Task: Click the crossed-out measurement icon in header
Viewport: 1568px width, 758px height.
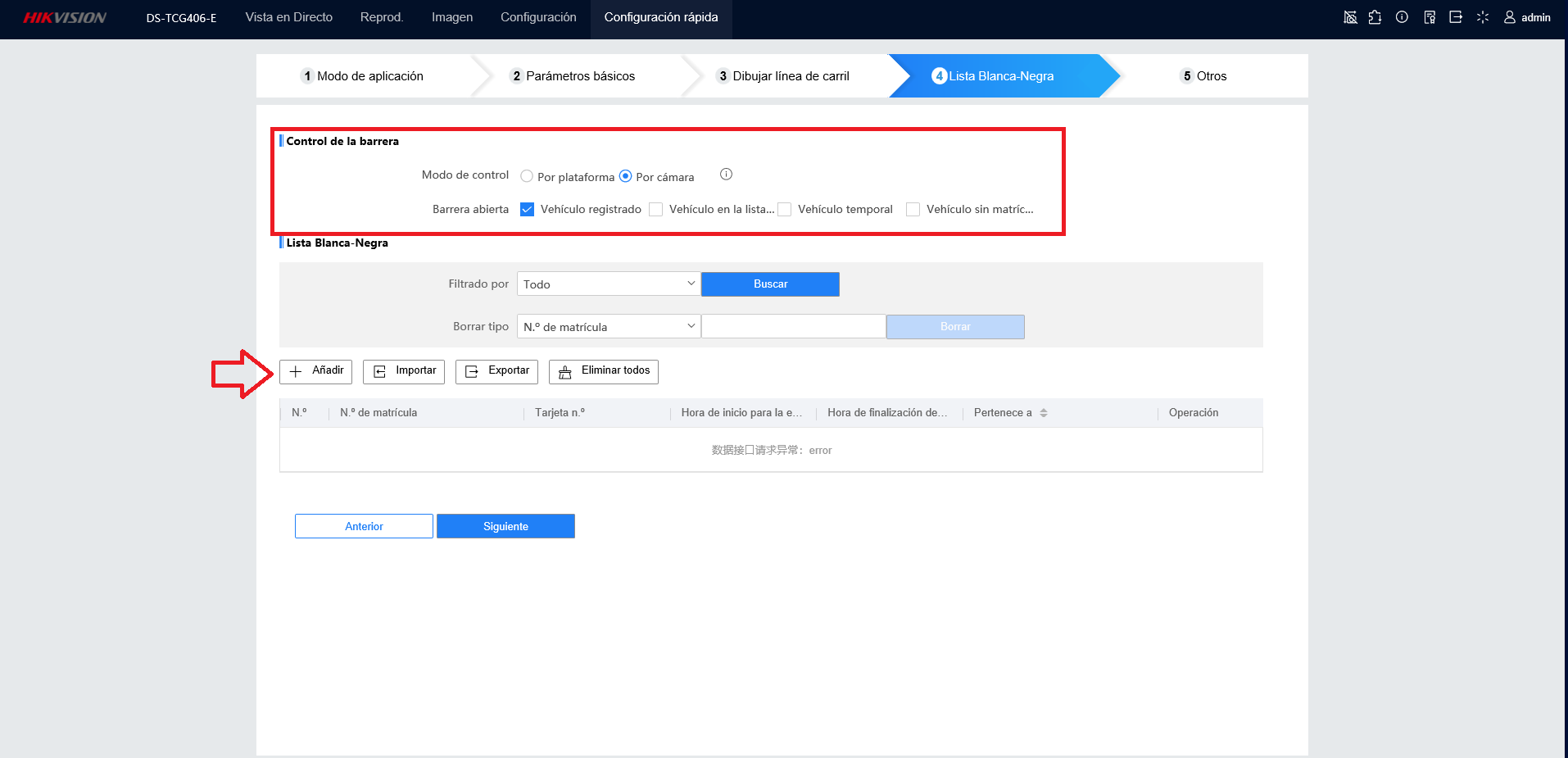Action: (x=1350, y=17)
